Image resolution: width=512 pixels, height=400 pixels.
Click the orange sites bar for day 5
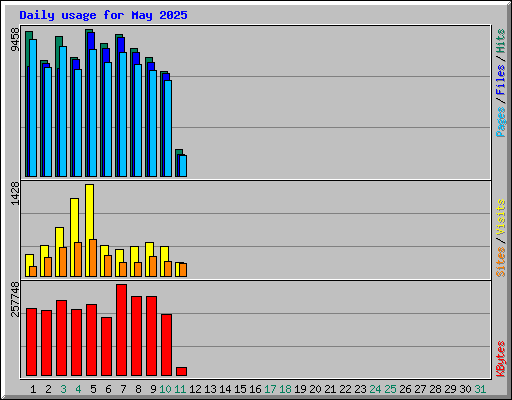[x=93, y=258]
